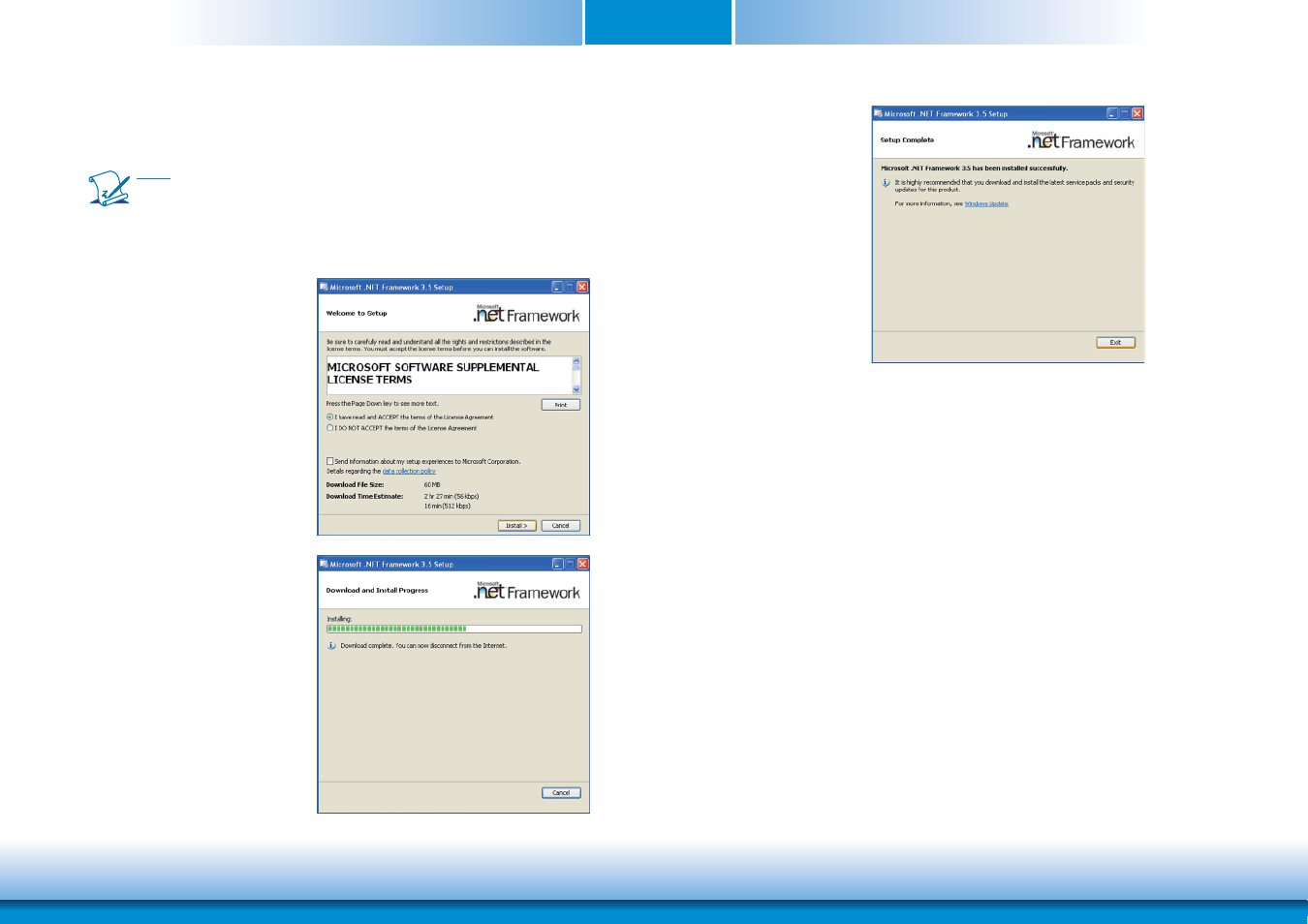Click the title bar icon of the Setup Complete window

coord(878,113)
